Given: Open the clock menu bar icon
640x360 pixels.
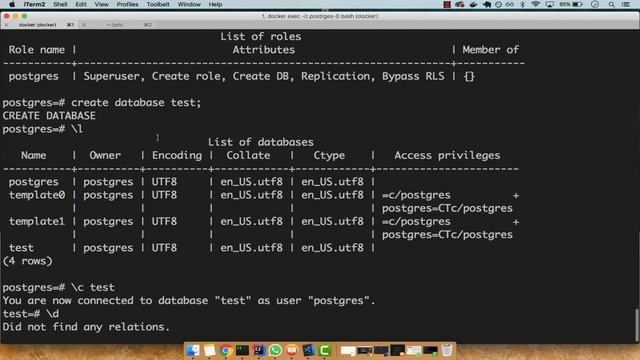Looking at the screenshot, I should click(x=595, y=4).
